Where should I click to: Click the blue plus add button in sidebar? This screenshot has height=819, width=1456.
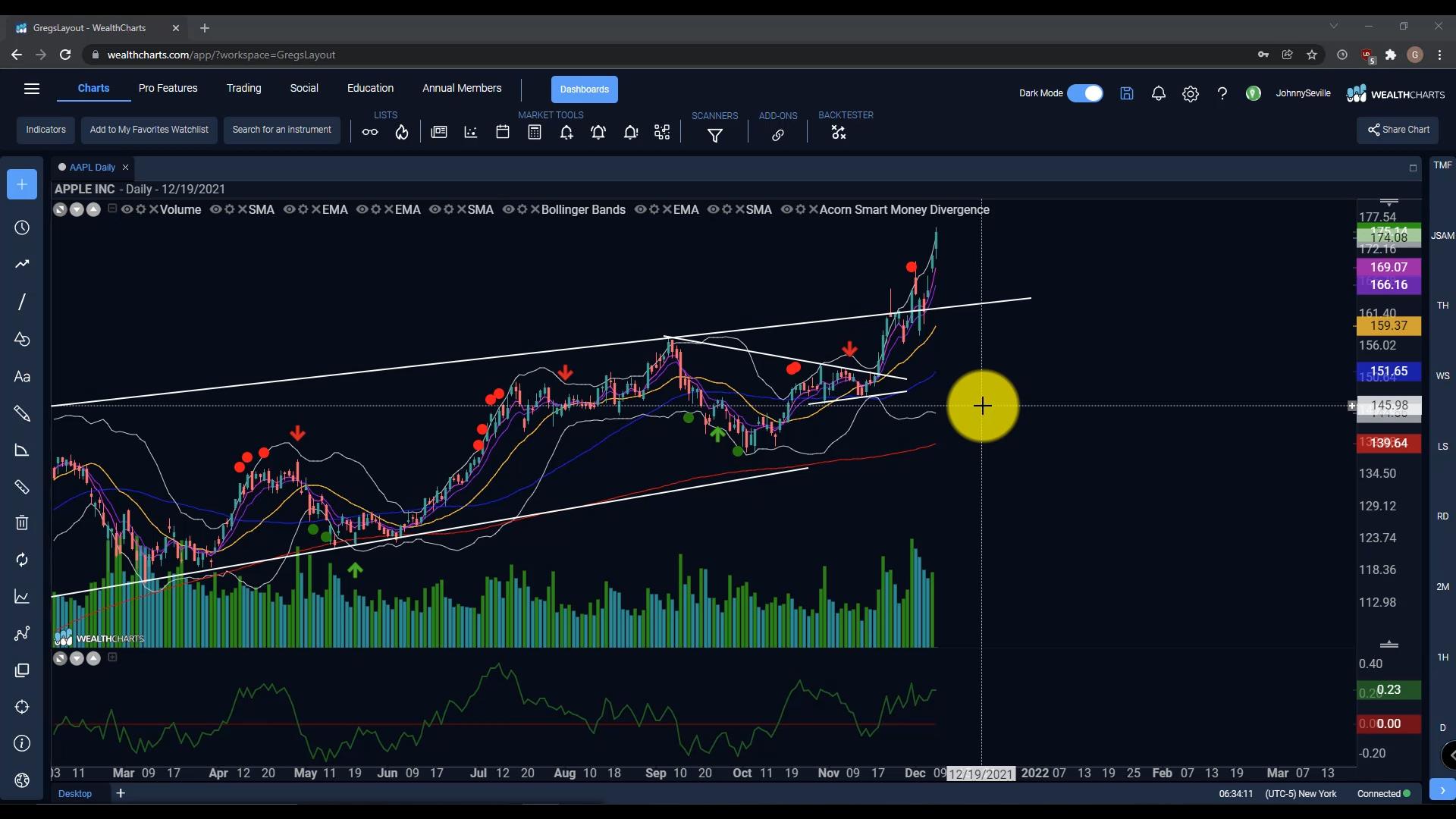coord(22,184)
